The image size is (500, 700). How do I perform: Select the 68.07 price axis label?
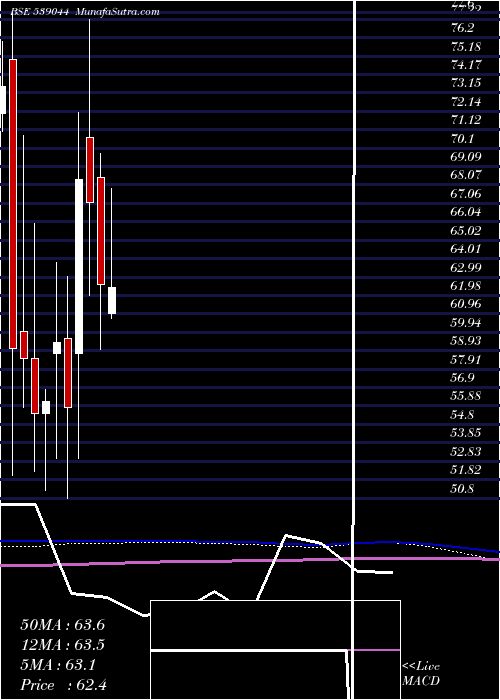click(467, 175)
